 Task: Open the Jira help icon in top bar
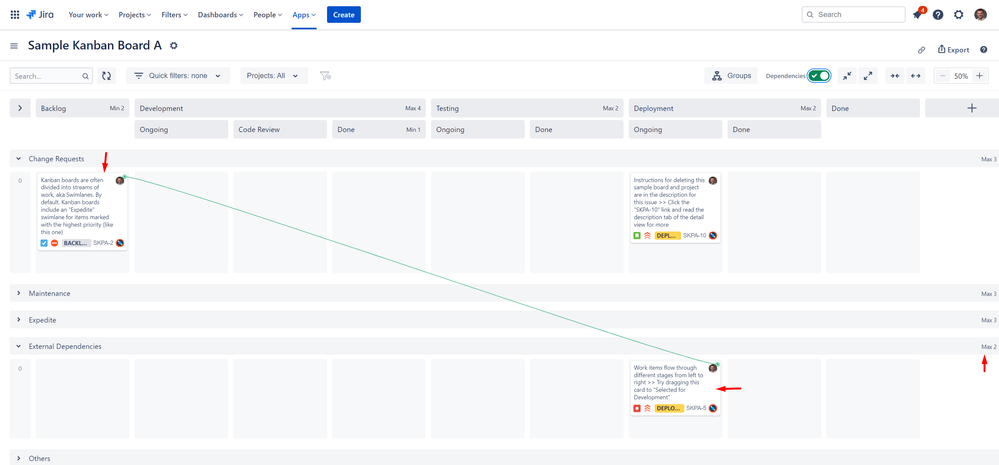(x=938, y=15)
